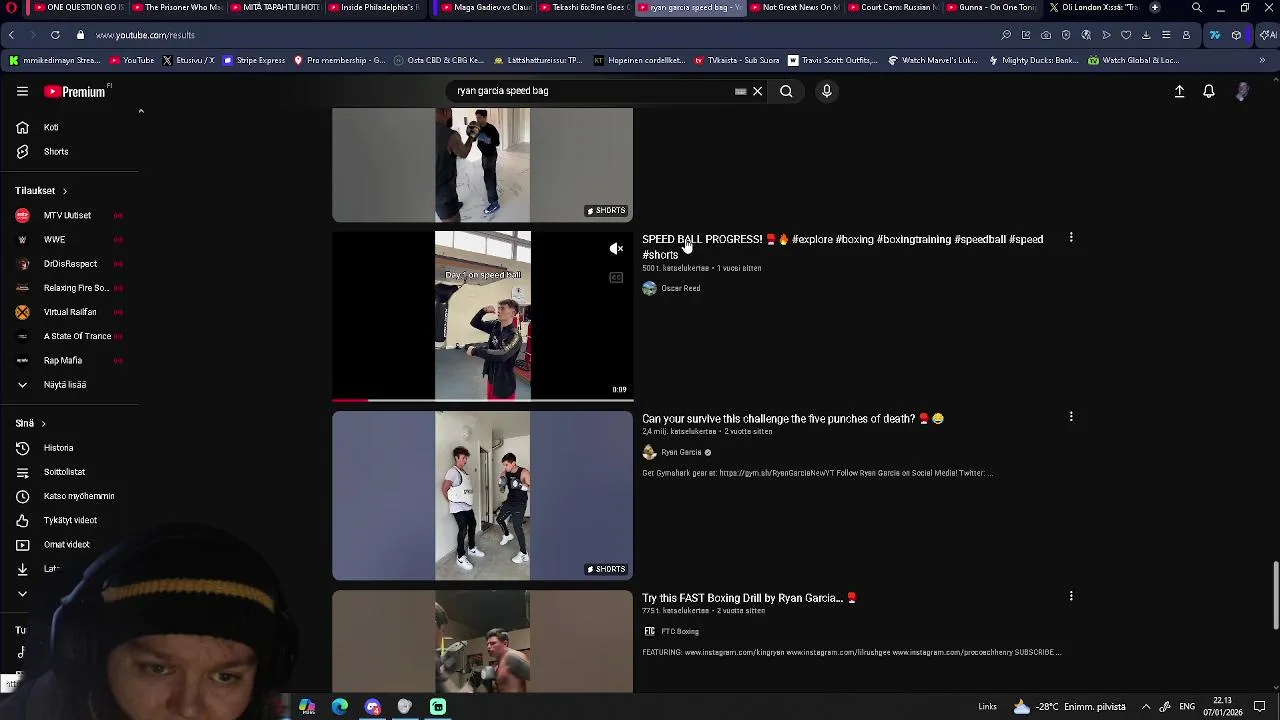The width and height of the screenshot is (1280, 720).
Task: Open account avatar menu at top right
Action: click(1242, 91)
